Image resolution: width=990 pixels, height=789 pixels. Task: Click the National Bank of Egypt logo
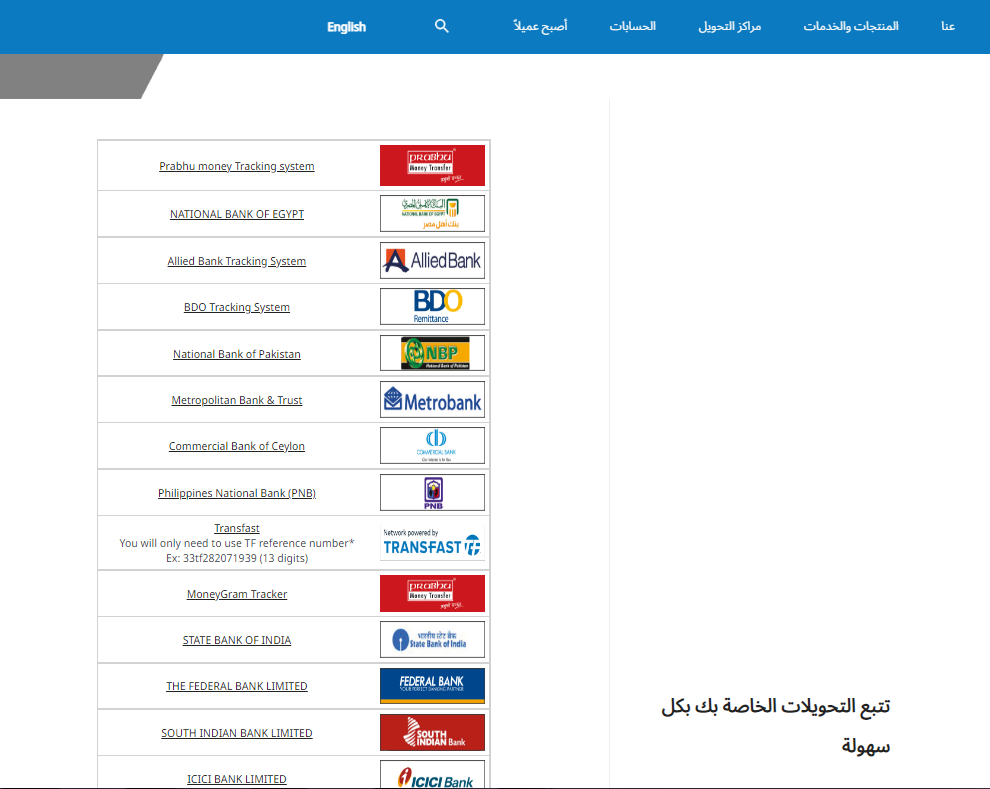[x=432, y=213]
